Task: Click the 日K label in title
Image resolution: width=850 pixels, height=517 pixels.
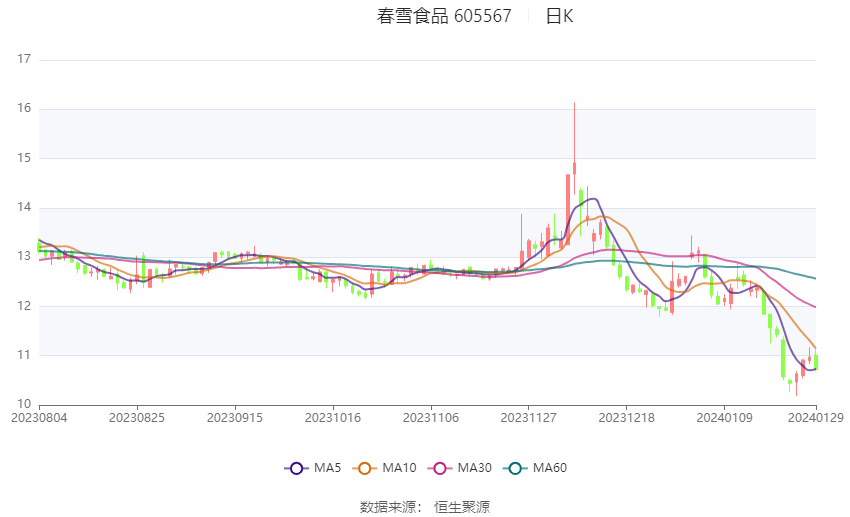Action: pyautogui.click(x=559, y=16)
